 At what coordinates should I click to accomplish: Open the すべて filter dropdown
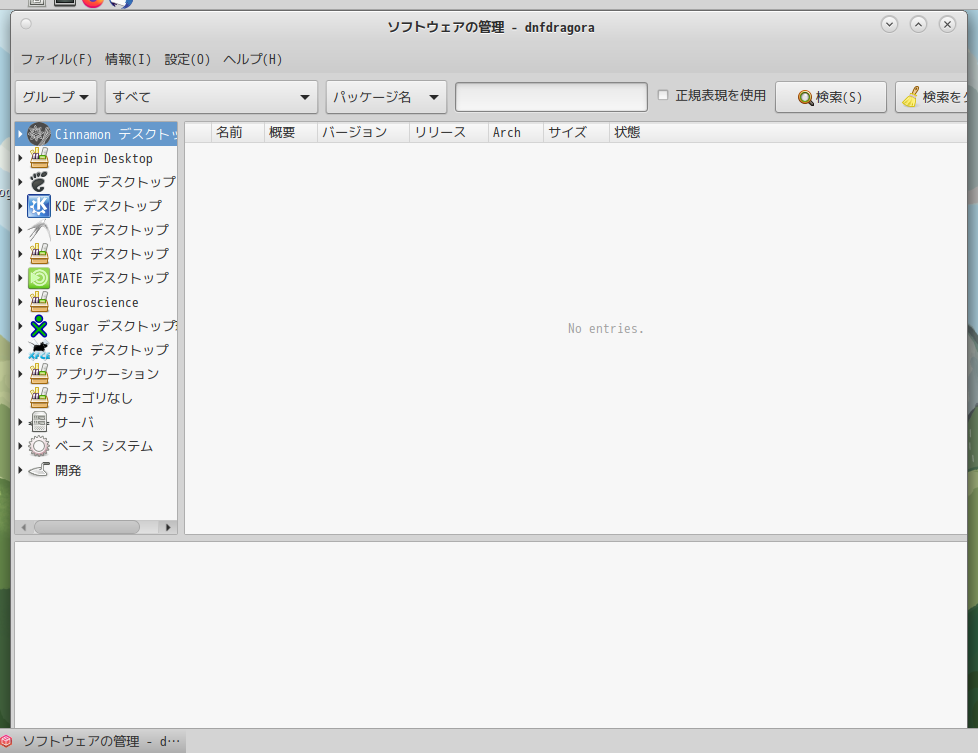click(x=211, y=97)
